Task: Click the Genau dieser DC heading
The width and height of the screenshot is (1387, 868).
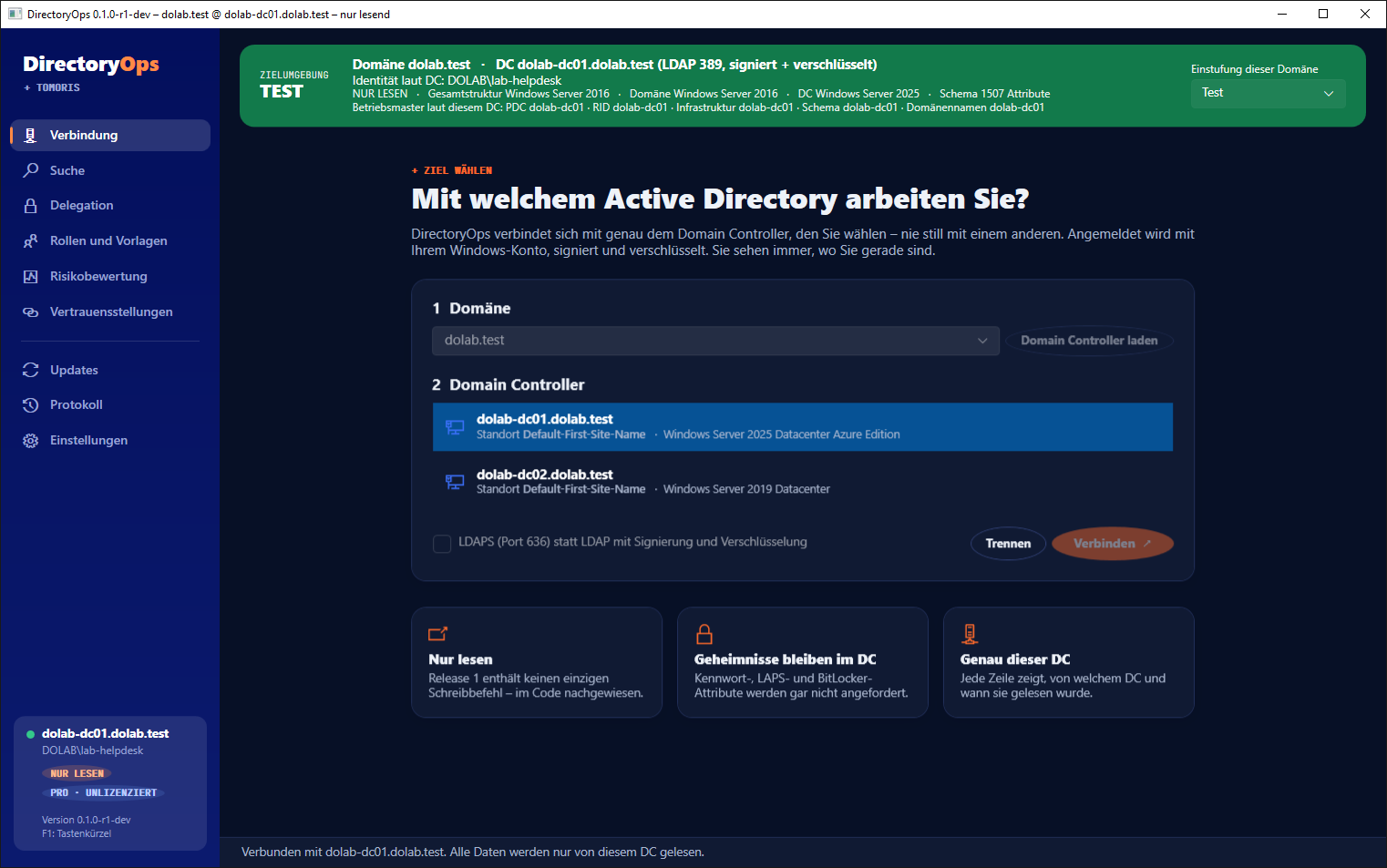Action: click(1015, 659)
